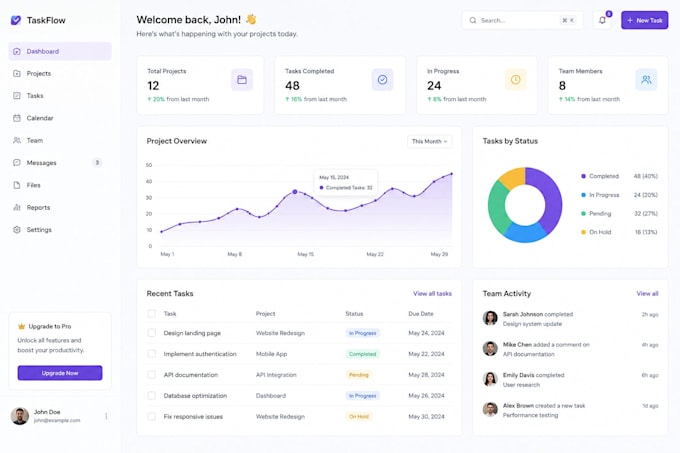Click Mike Chen's avatar

(490, 349)
